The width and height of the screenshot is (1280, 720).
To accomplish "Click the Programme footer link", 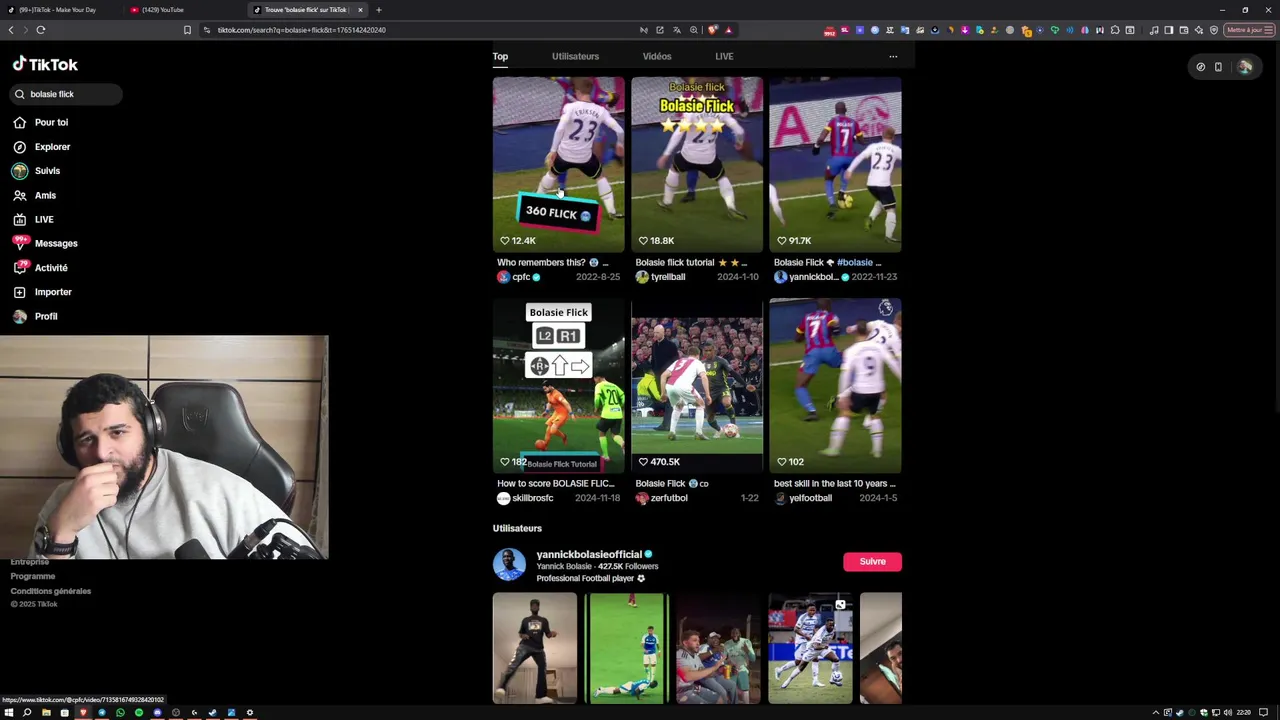I will tap(33, 576).
